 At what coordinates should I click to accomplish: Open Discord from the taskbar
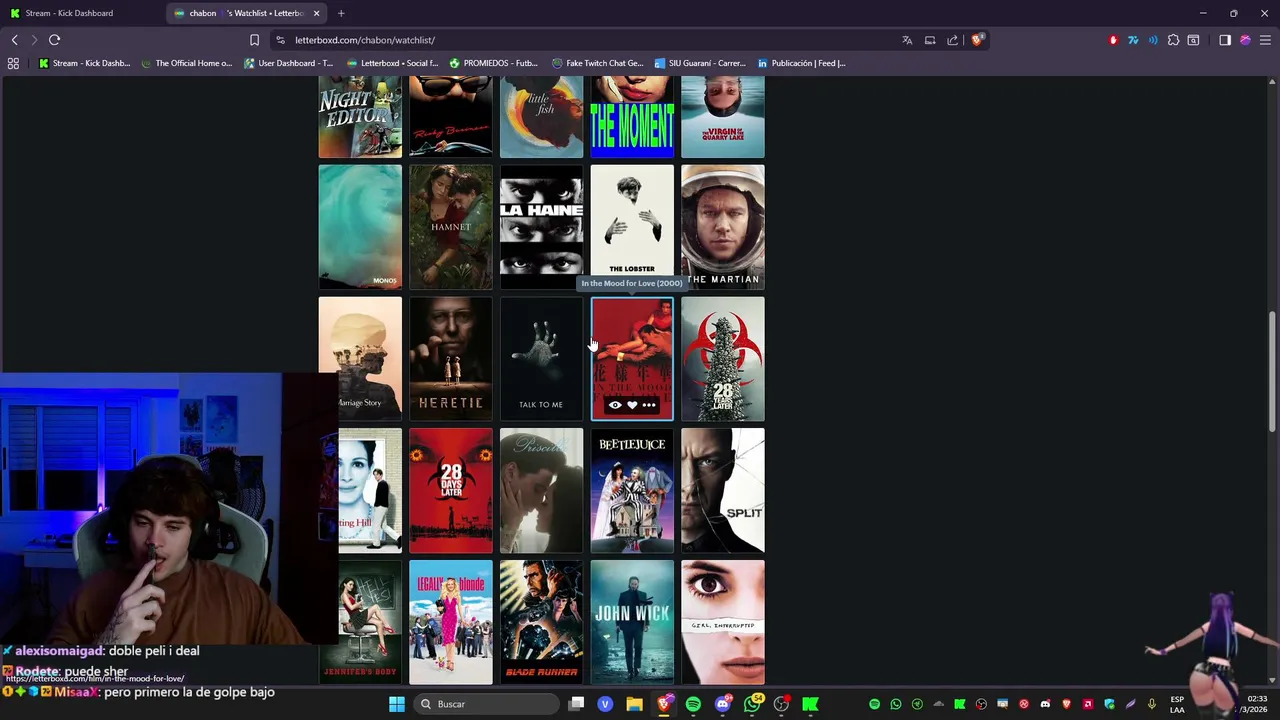723,704
